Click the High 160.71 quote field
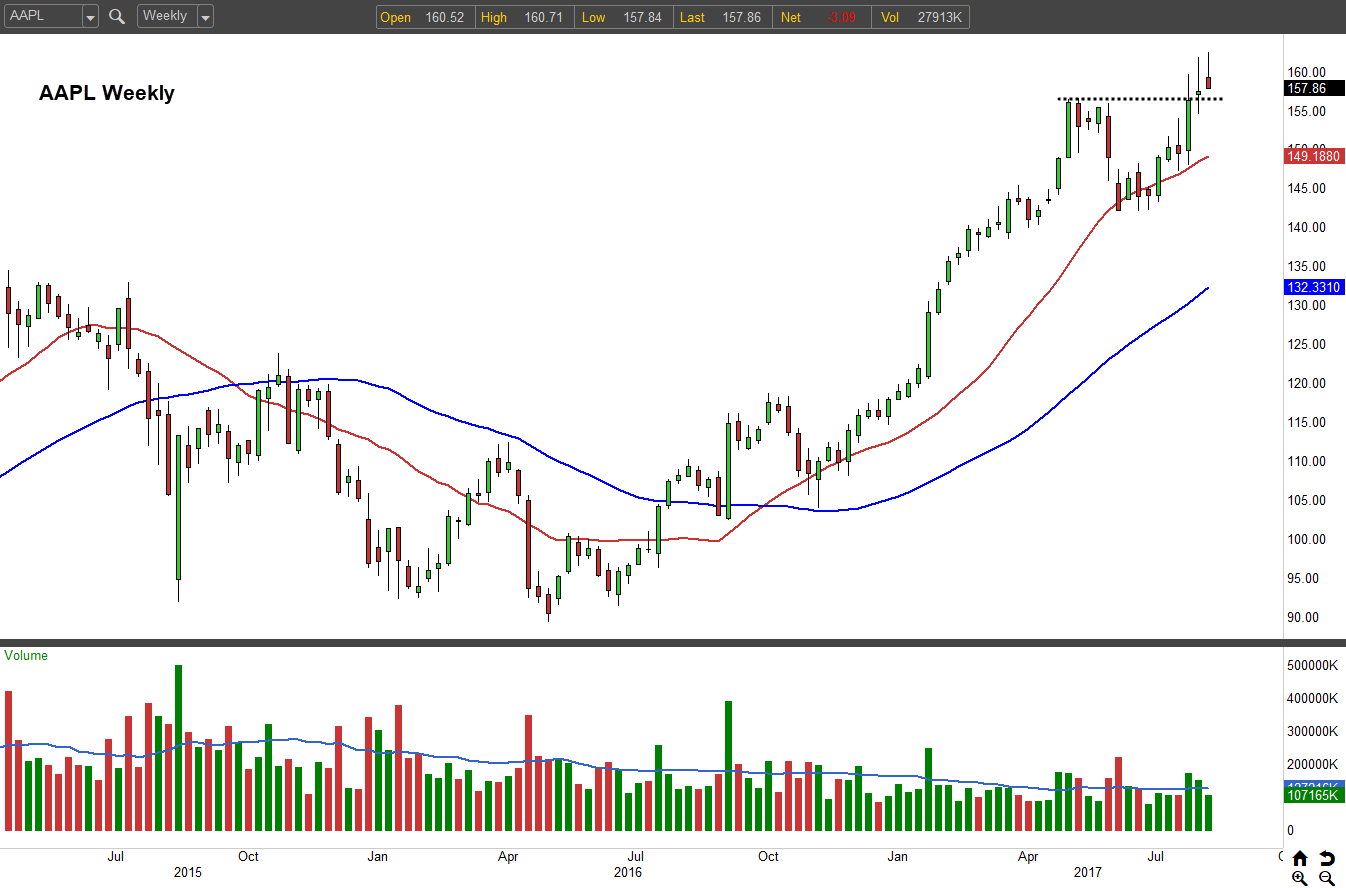This screenshot has height=888, width=1346. pos(523,17)
